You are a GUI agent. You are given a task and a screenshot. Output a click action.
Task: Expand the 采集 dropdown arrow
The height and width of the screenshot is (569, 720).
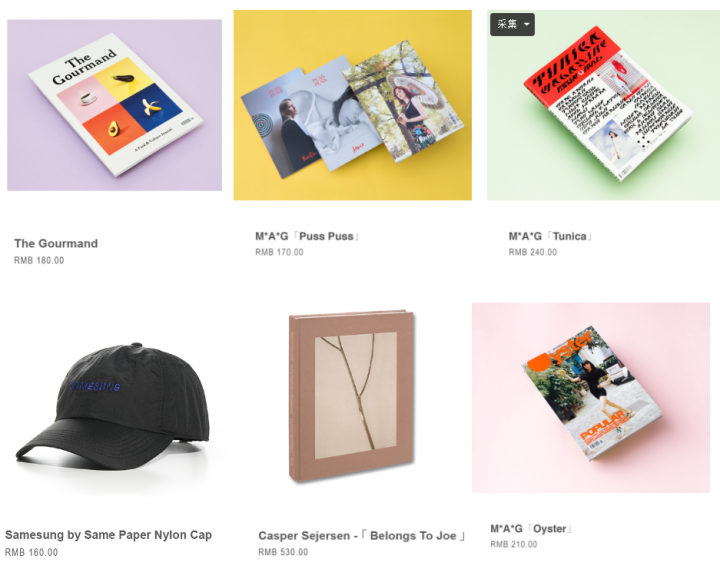(x=527, y=24)
